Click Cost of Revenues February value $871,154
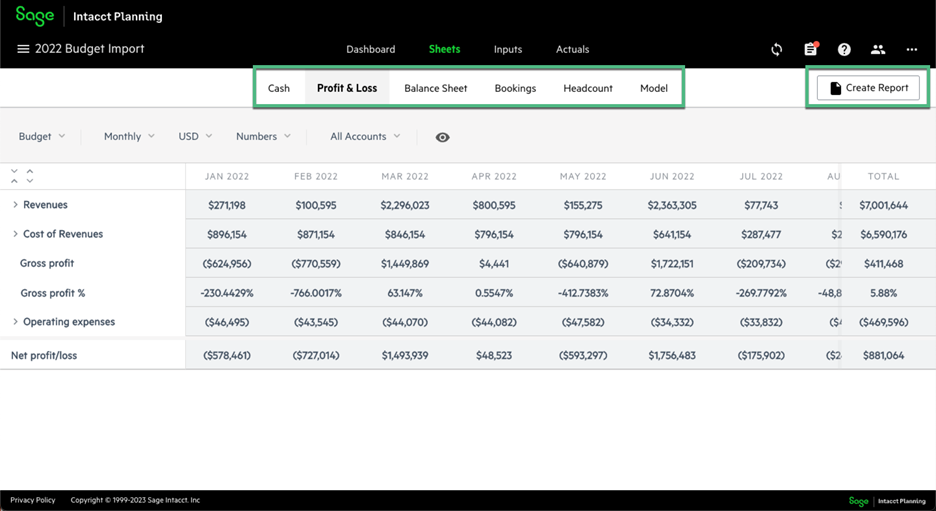The height and width of the screenshot is (511, 936). pyautogui.click(x=316, y=235)
